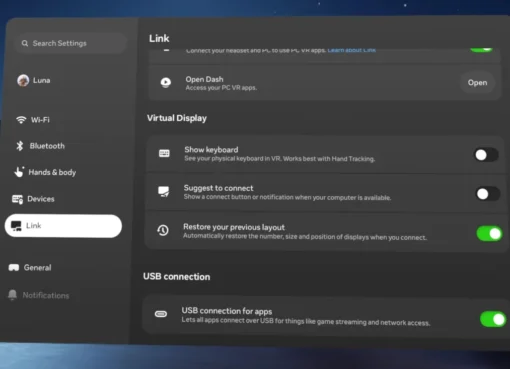This screenshot has height=369, width=510.
Task: Disable Restore your previous layout toggle
Action: point(489,233)
